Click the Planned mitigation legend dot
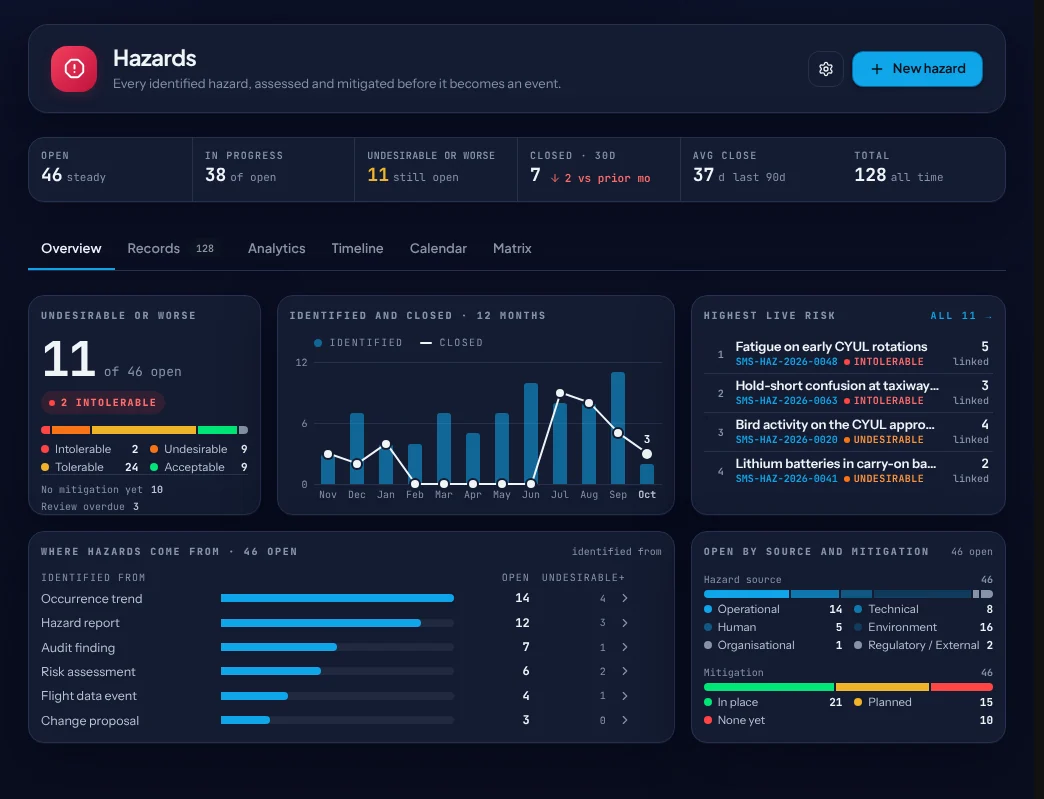 pos(858,702)
